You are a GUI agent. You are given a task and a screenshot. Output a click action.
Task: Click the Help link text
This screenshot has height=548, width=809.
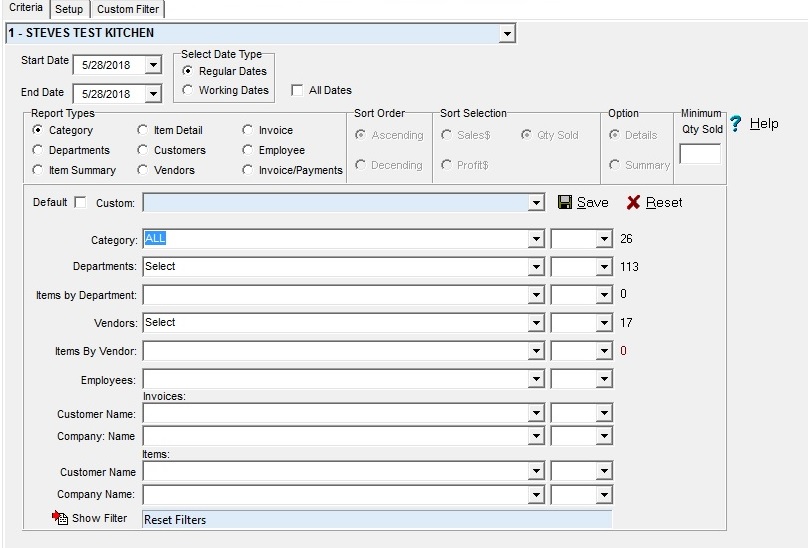(x=764, y=124)
